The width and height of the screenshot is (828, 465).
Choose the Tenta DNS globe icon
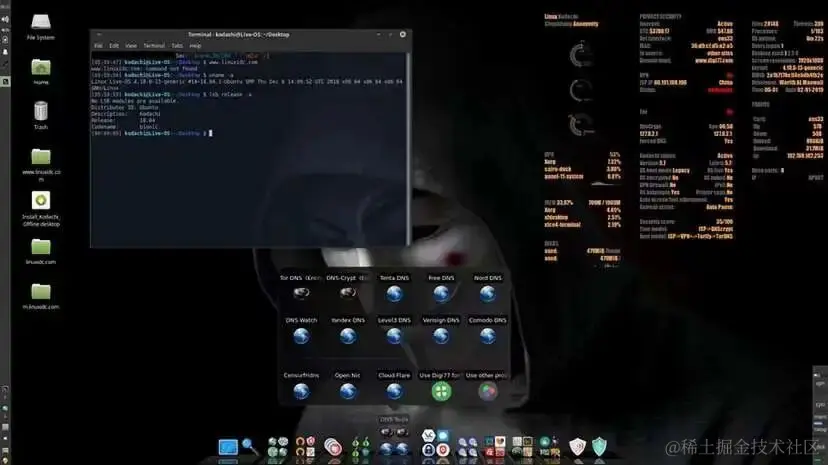(394, 293)
